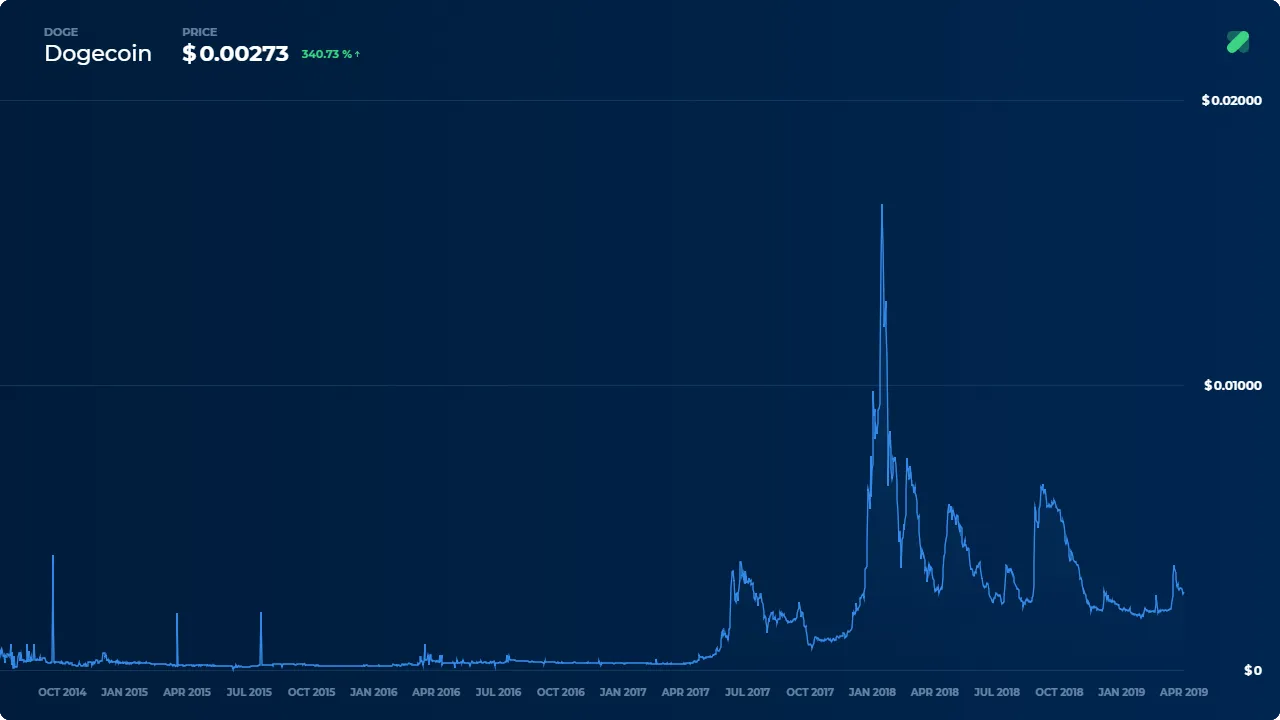Viewport: 1280px width, 720px height.
Task: Click the PRICE label
Action: point(200,32)
